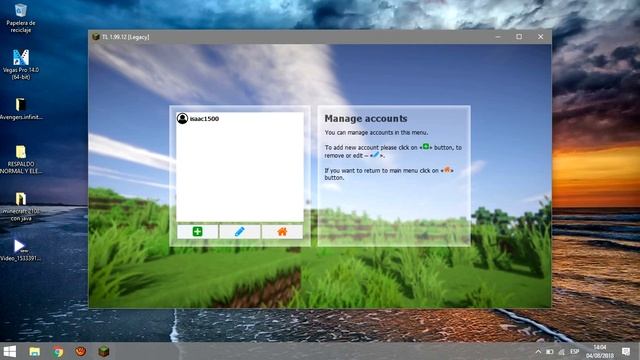Click the orange home button
Image resolution: width=640 pixels, height=360 pixels.
[x=282, y=232]
